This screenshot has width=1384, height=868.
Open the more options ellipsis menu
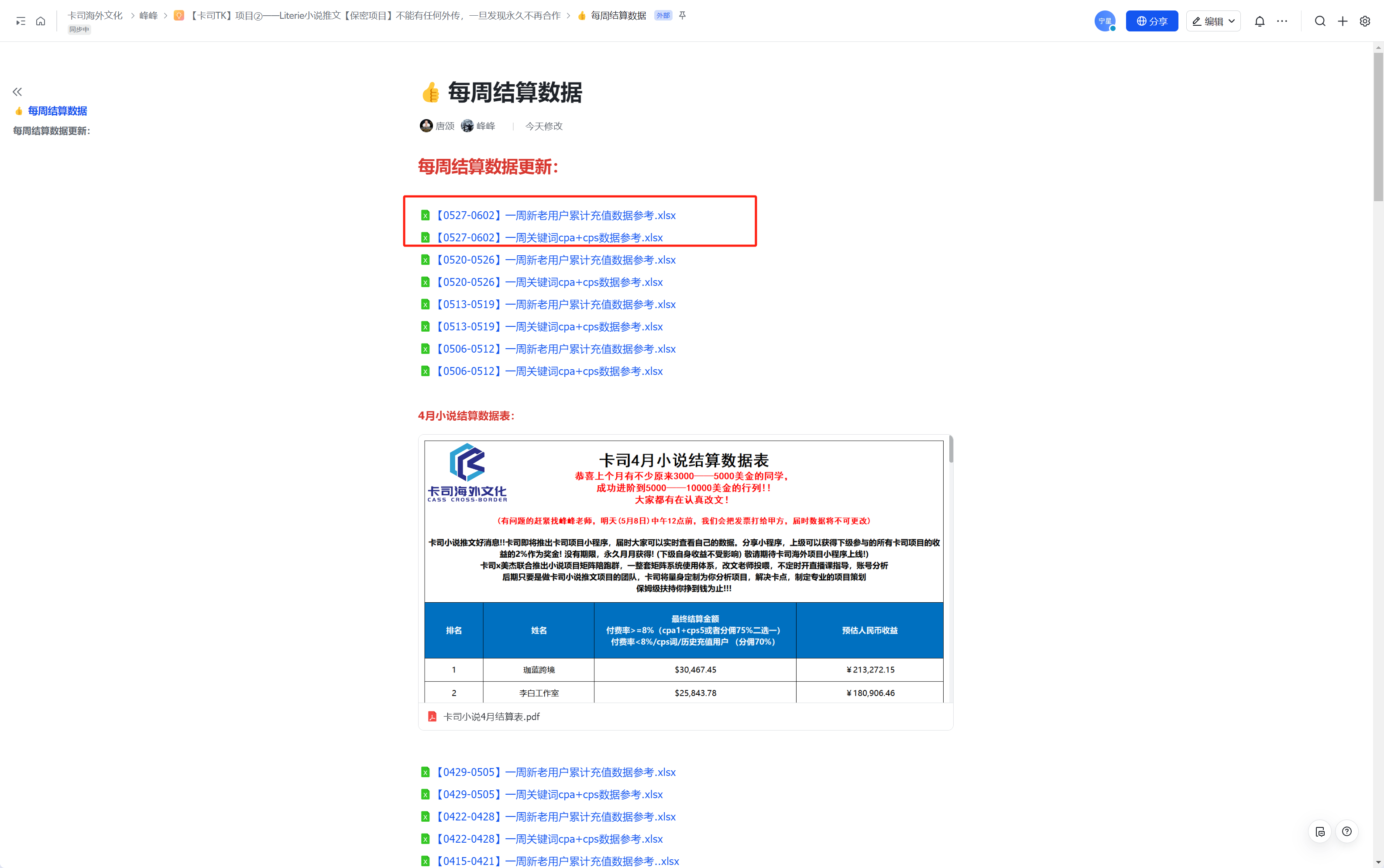1282,21
